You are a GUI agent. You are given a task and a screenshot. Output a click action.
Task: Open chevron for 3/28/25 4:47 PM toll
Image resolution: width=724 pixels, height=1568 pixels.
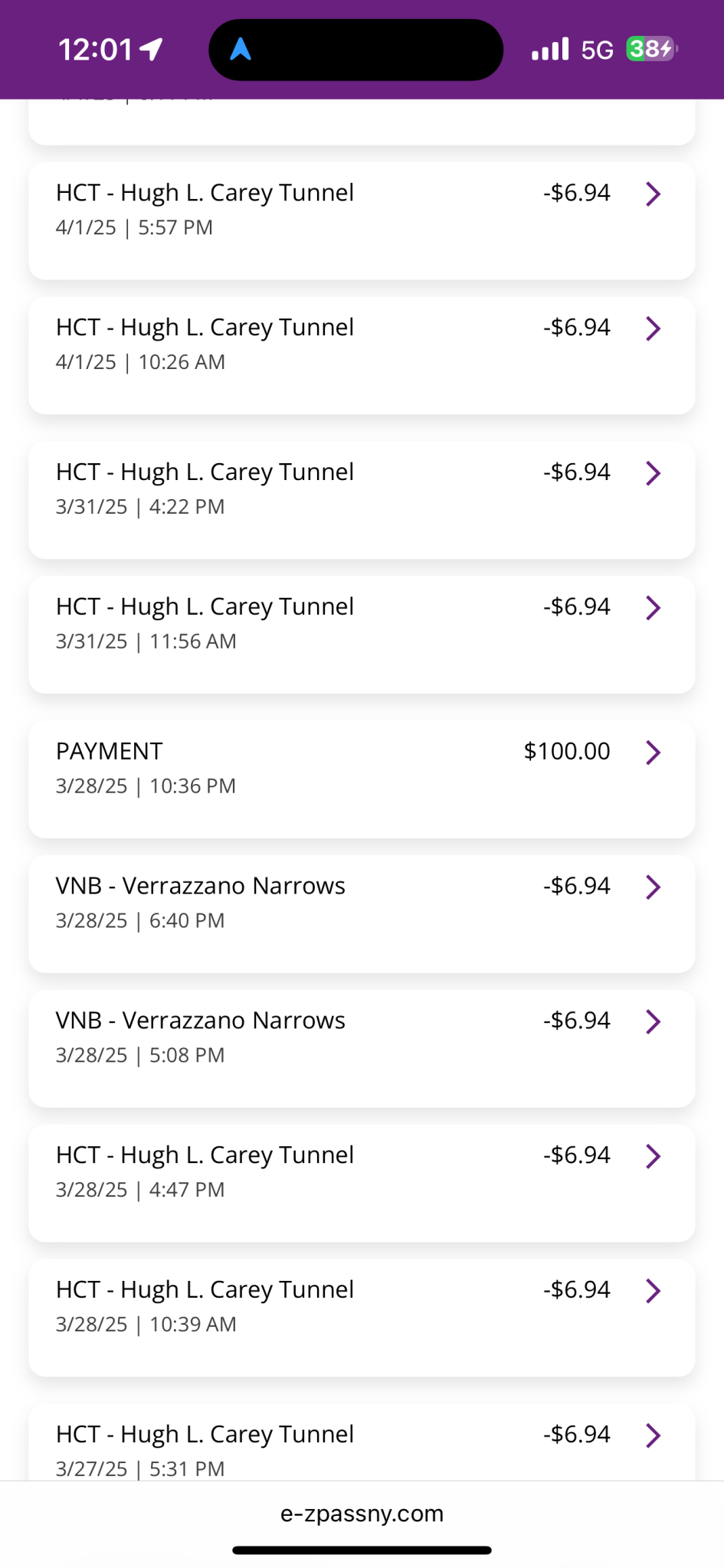pos(653,1156)
